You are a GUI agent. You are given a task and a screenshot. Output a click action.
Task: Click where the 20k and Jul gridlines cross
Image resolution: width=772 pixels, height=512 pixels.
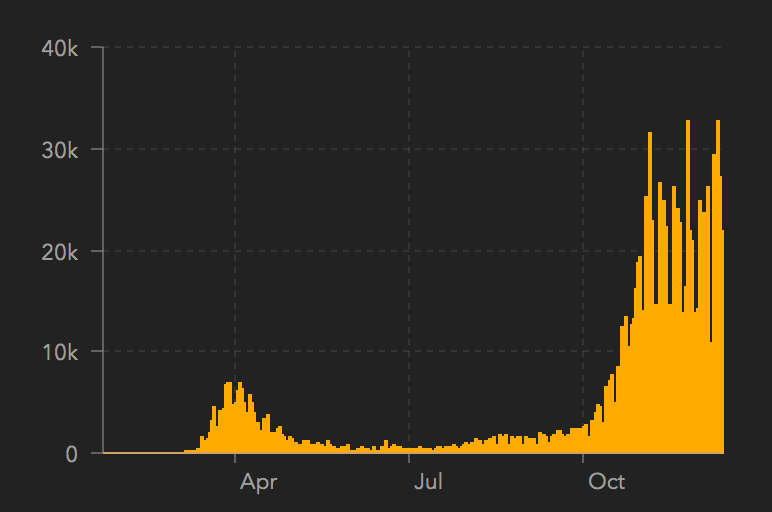coord(409,251)
